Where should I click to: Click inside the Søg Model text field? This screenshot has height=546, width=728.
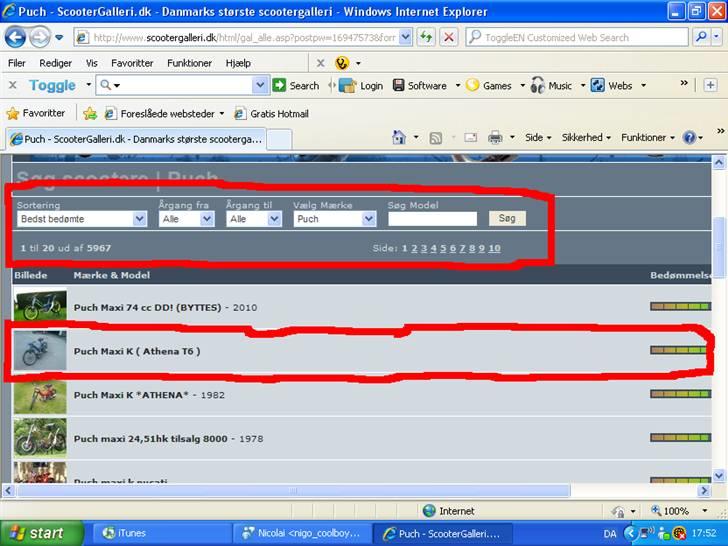click(x=432, y=219)
